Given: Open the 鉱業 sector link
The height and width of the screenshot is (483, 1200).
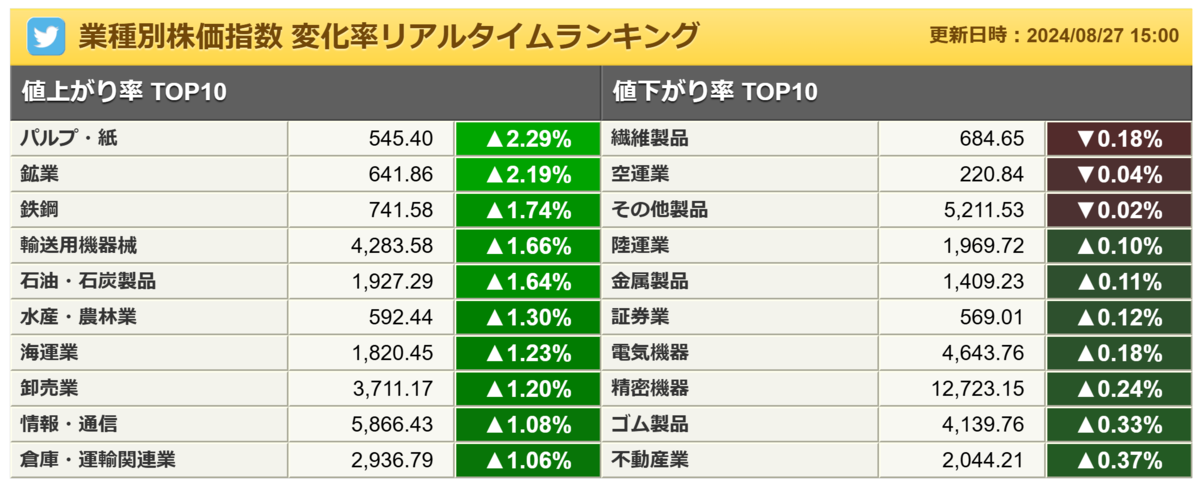Looking at the screenshot, I should pyautogui.click(x=40, y=174).
